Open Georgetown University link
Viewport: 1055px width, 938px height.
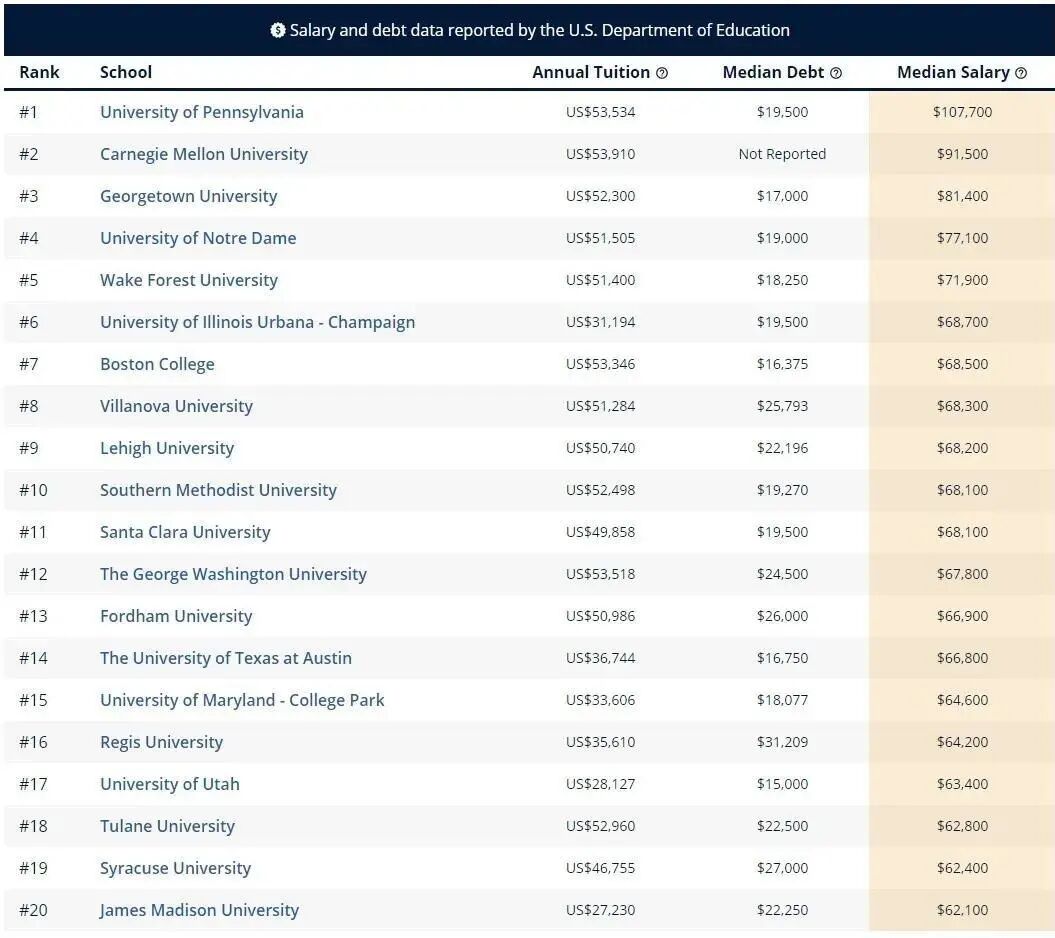pos(188,196)
